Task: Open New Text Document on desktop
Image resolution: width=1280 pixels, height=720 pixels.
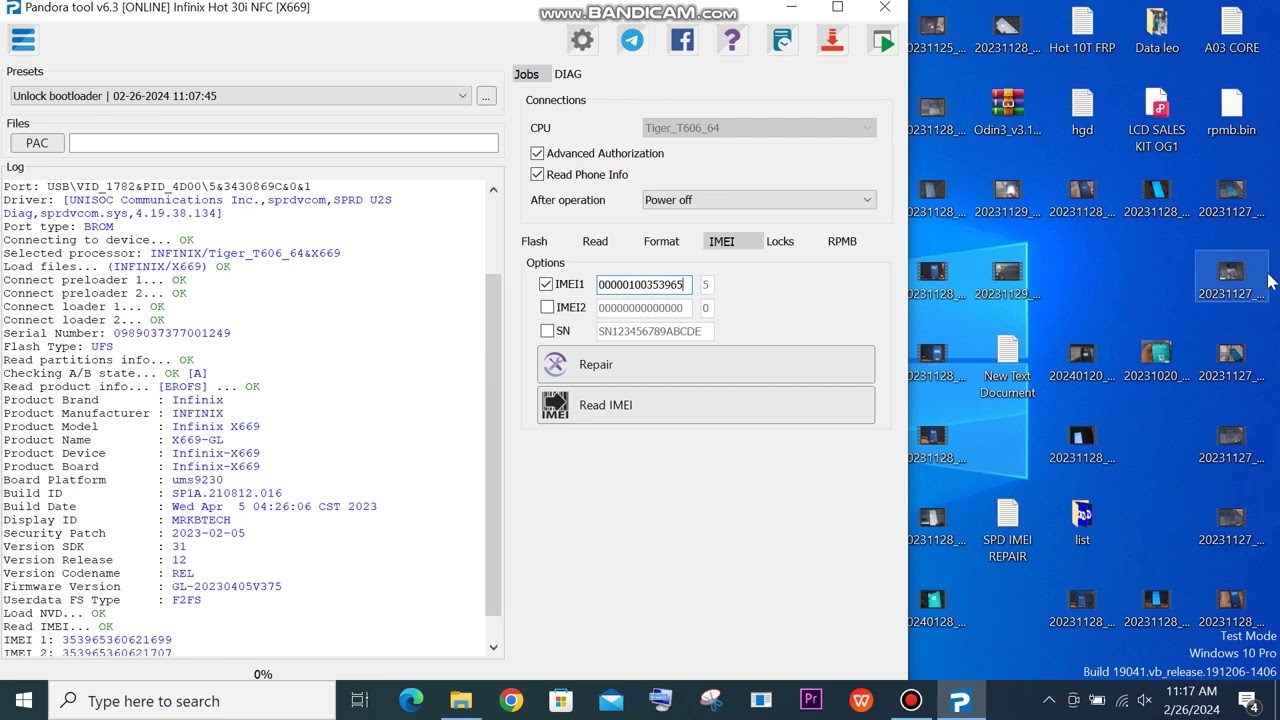Action: [x=1007, y=366]
